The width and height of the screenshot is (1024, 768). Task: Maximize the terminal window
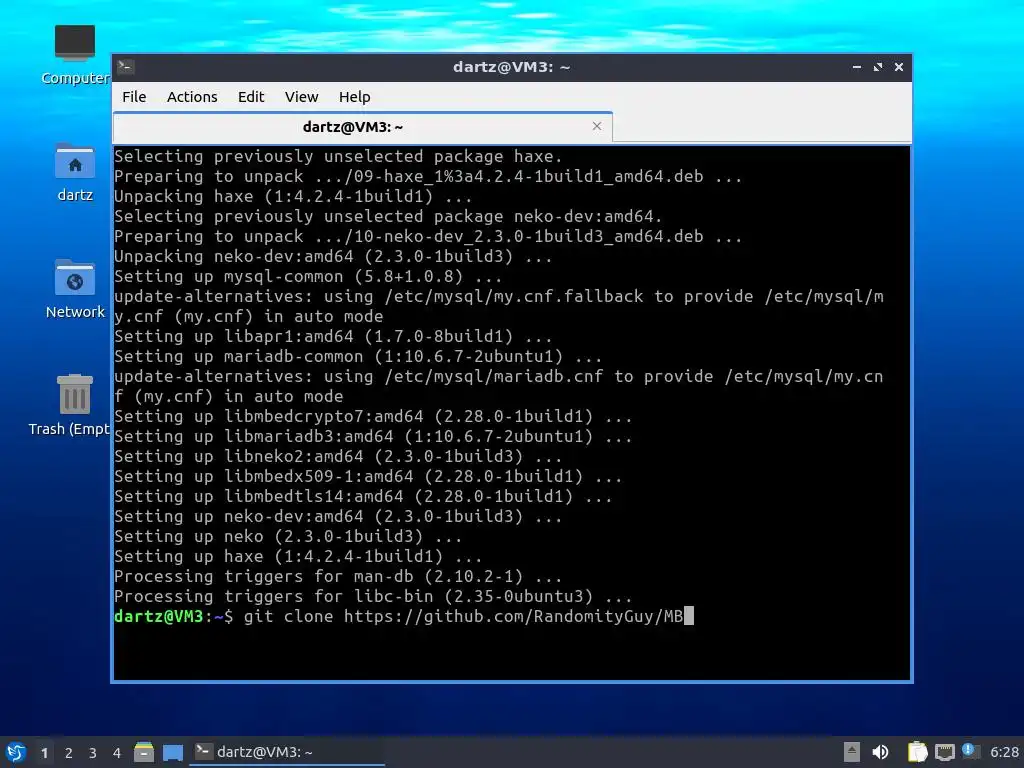pos(878,67)
